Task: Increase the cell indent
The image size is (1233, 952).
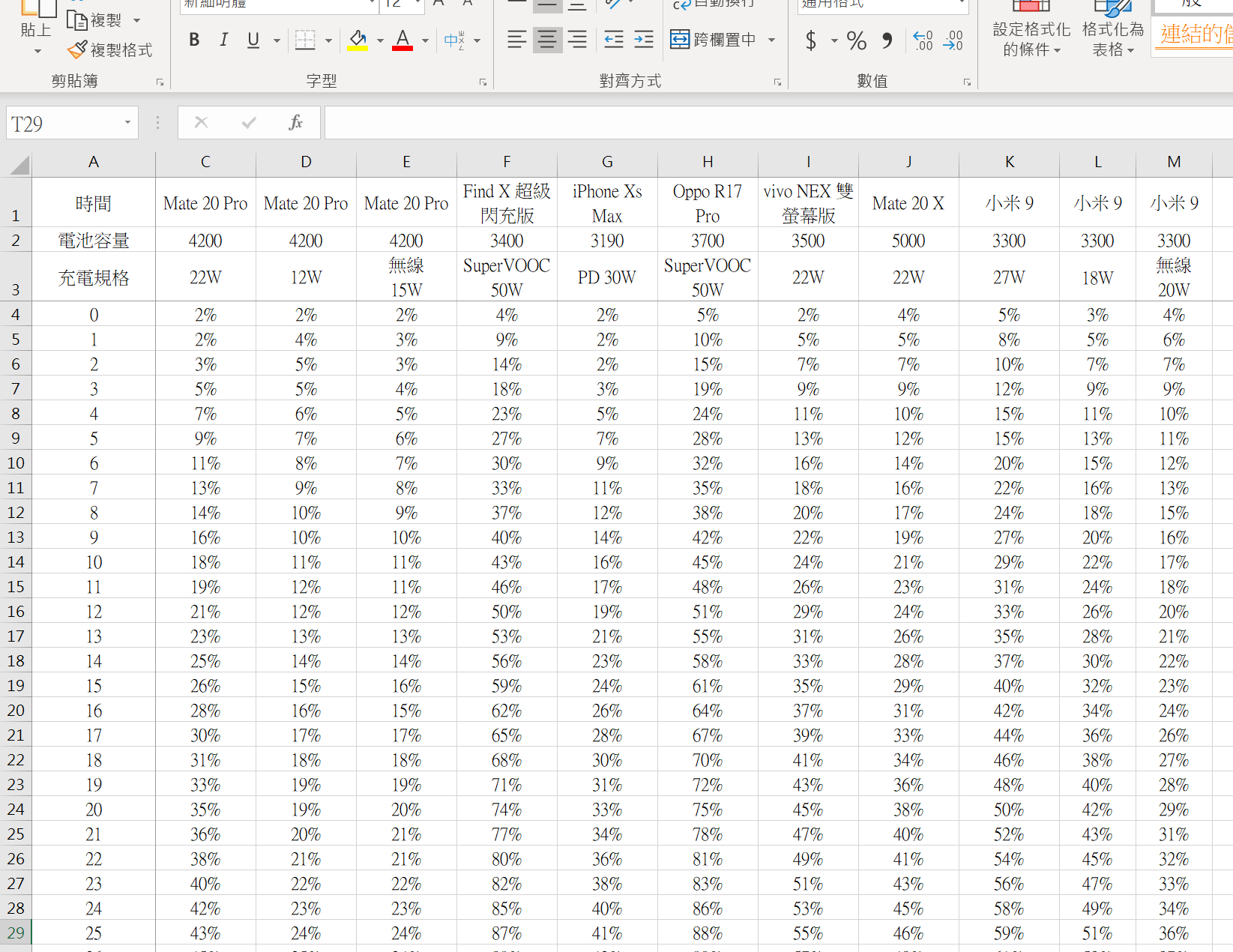Action: click(644, 40)
